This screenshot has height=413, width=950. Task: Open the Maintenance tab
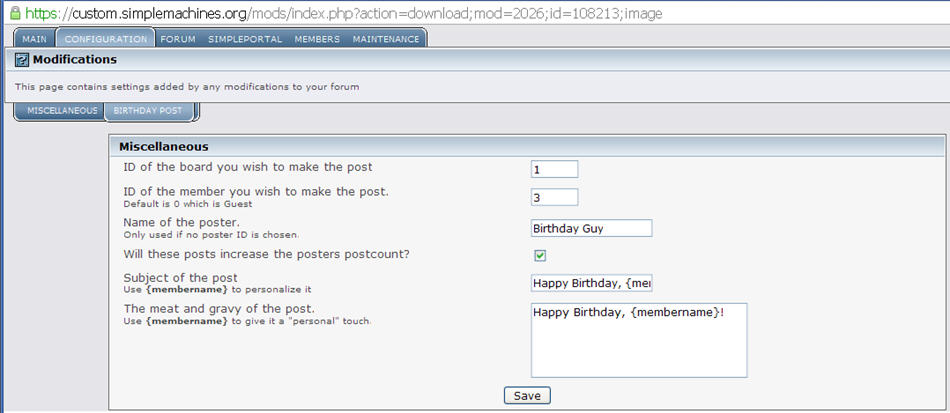[x=386, y=39]
